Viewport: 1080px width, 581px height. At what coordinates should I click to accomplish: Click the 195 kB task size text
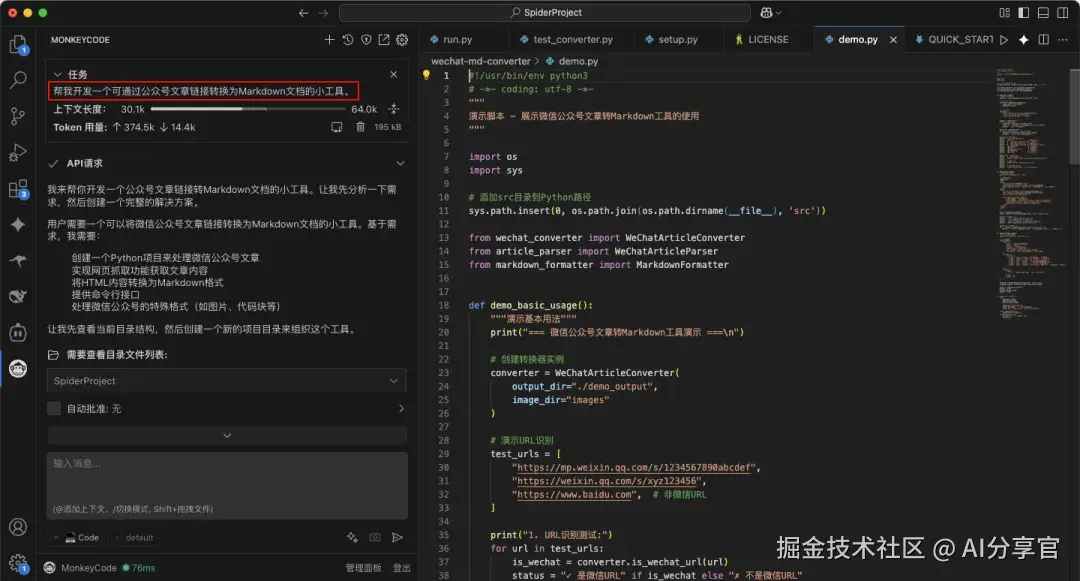[388, 127]
